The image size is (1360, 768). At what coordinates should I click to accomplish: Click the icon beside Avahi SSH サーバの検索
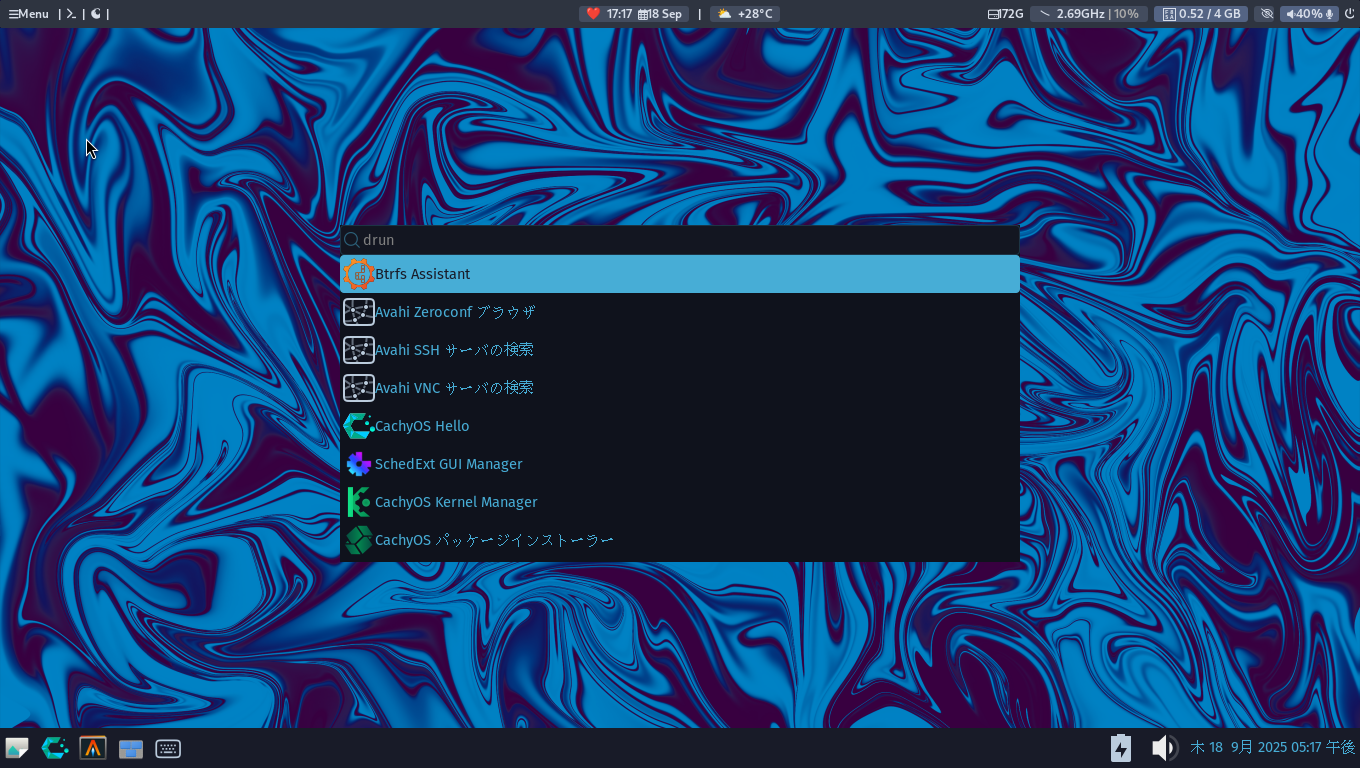(358, 350)
